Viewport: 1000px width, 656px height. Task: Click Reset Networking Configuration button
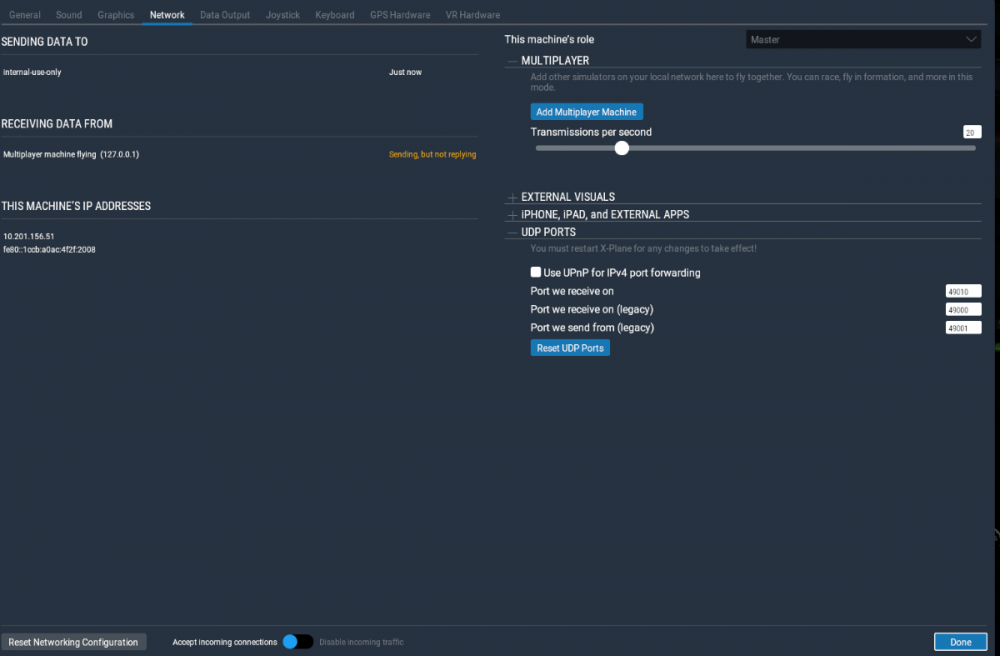(x=73, y=642)
